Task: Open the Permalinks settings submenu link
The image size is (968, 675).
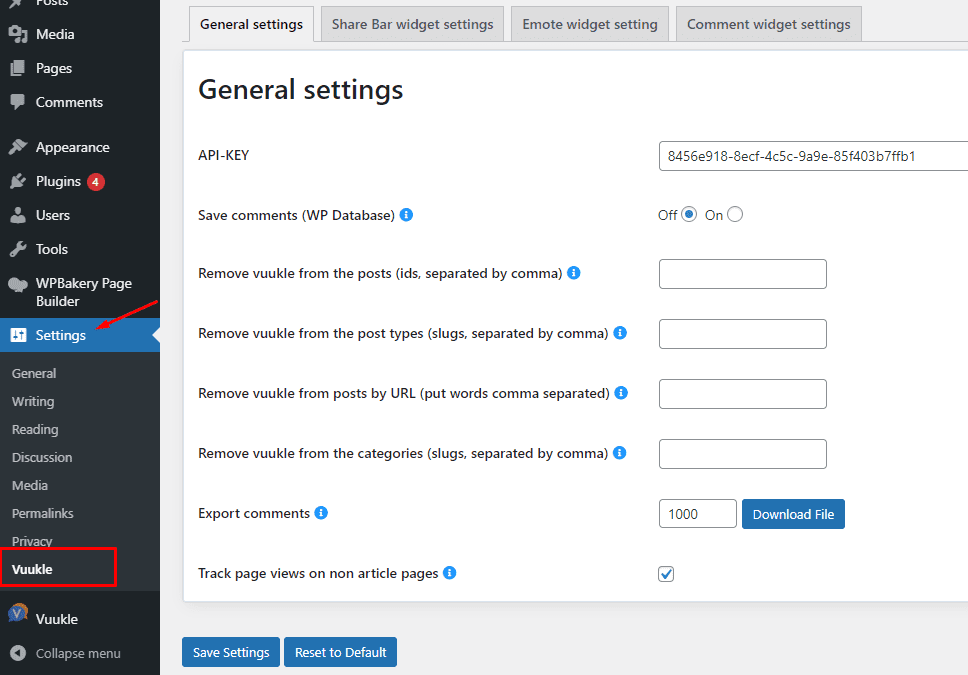Action: click(43, 513)
